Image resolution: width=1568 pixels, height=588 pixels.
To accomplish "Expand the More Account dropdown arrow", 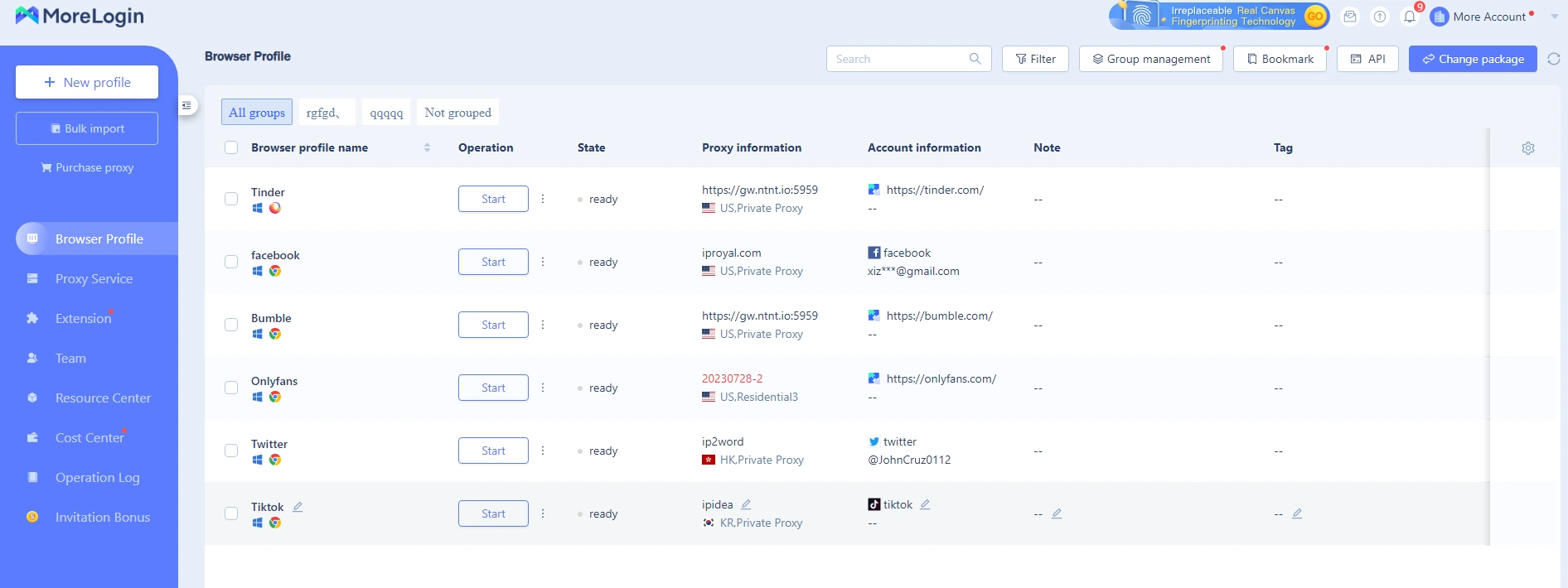I will (1555, 17).
